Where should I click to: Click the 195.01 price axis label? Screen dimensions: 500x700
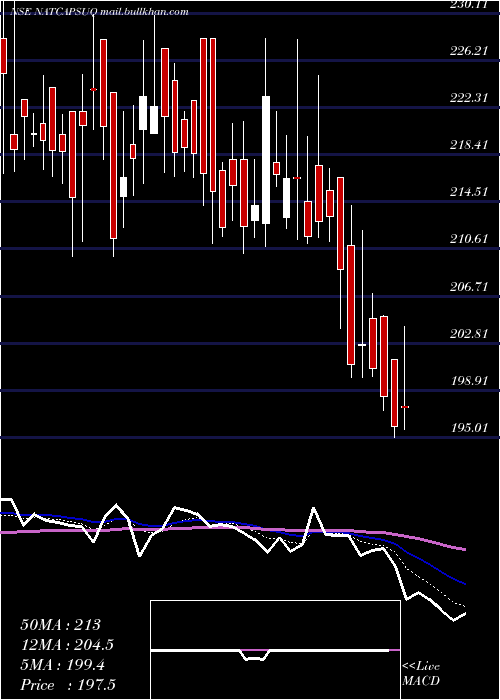(468, 428)
